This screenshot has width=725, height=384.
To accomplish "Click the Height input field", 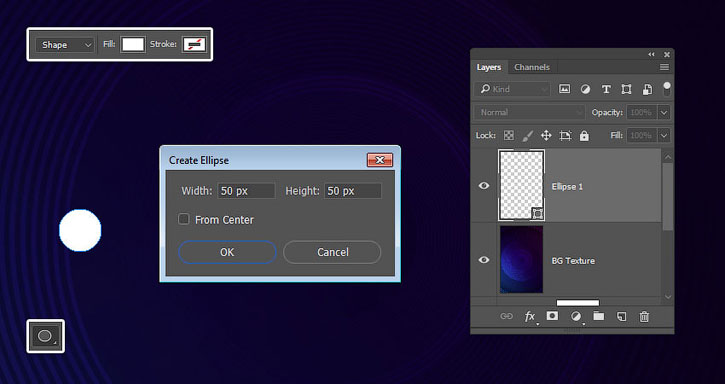I will click(x=353, y=191).
